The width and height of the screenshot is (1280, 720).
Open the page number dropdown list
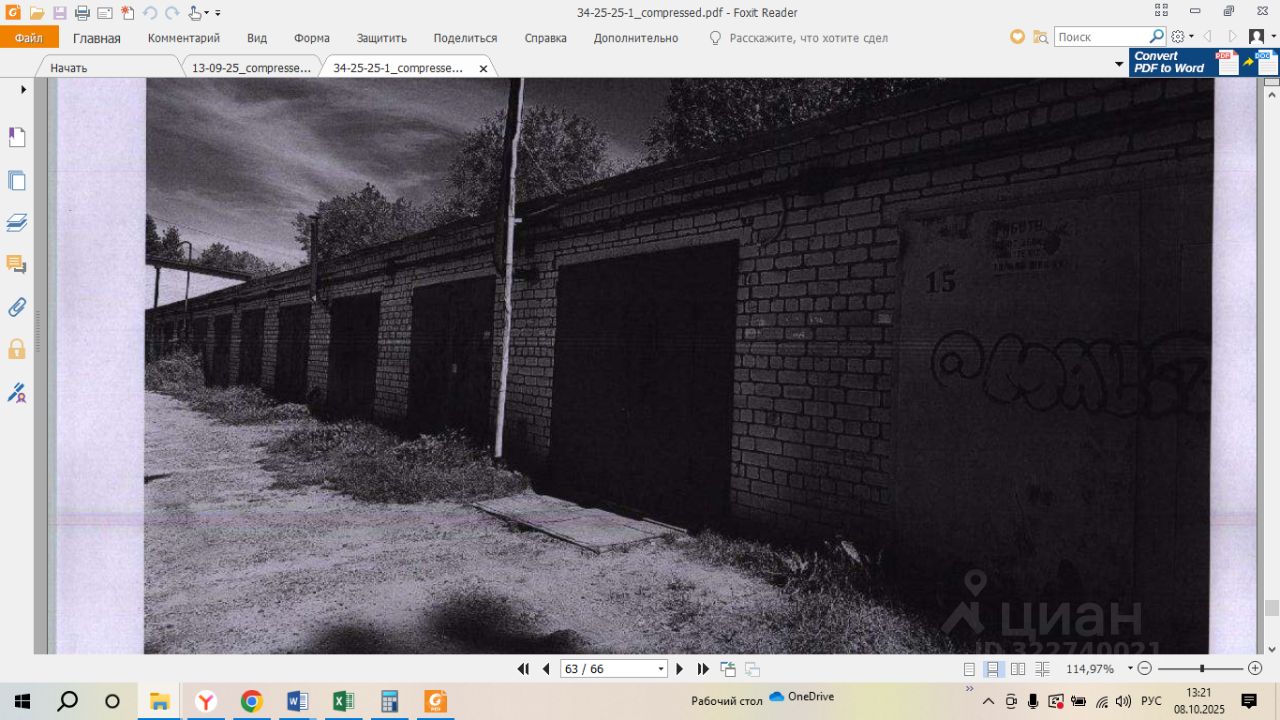[x=661, y=669]
